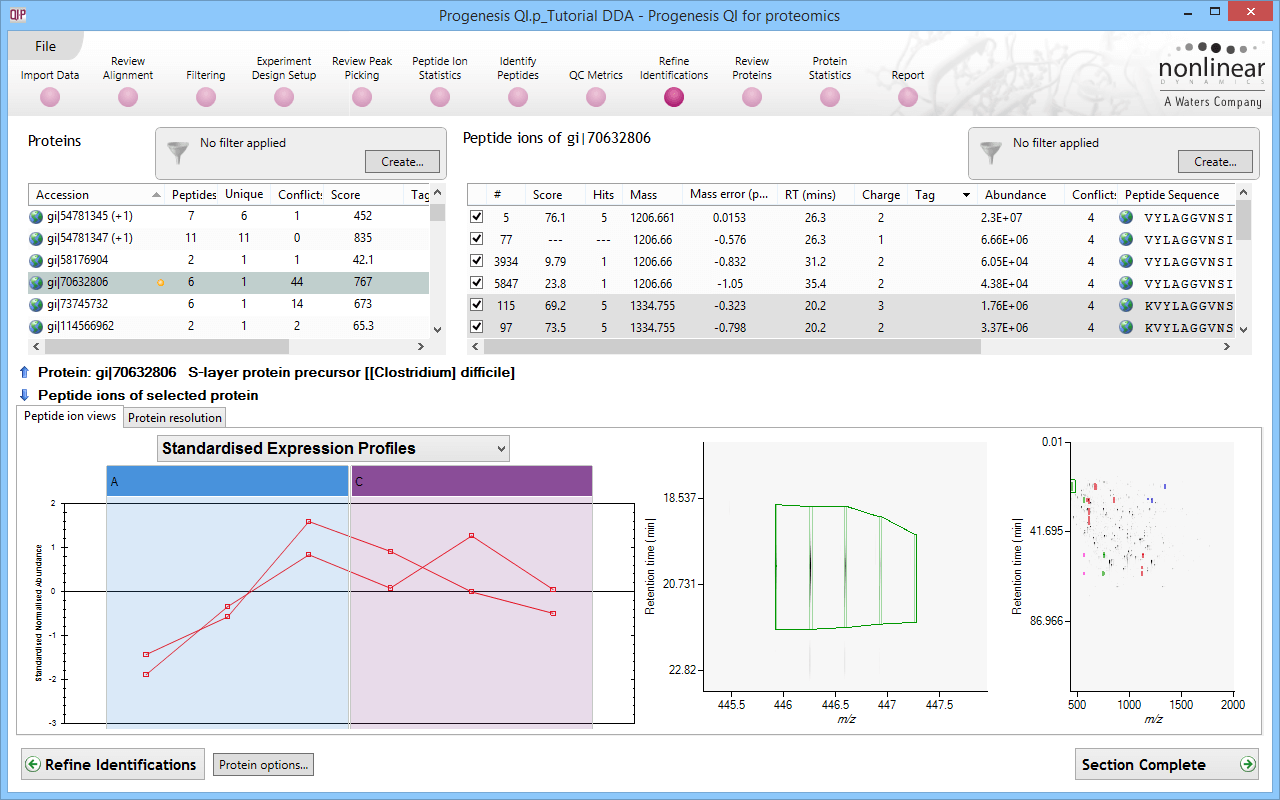Click the green ion outline in the m/z zoom view

(846, 567)
